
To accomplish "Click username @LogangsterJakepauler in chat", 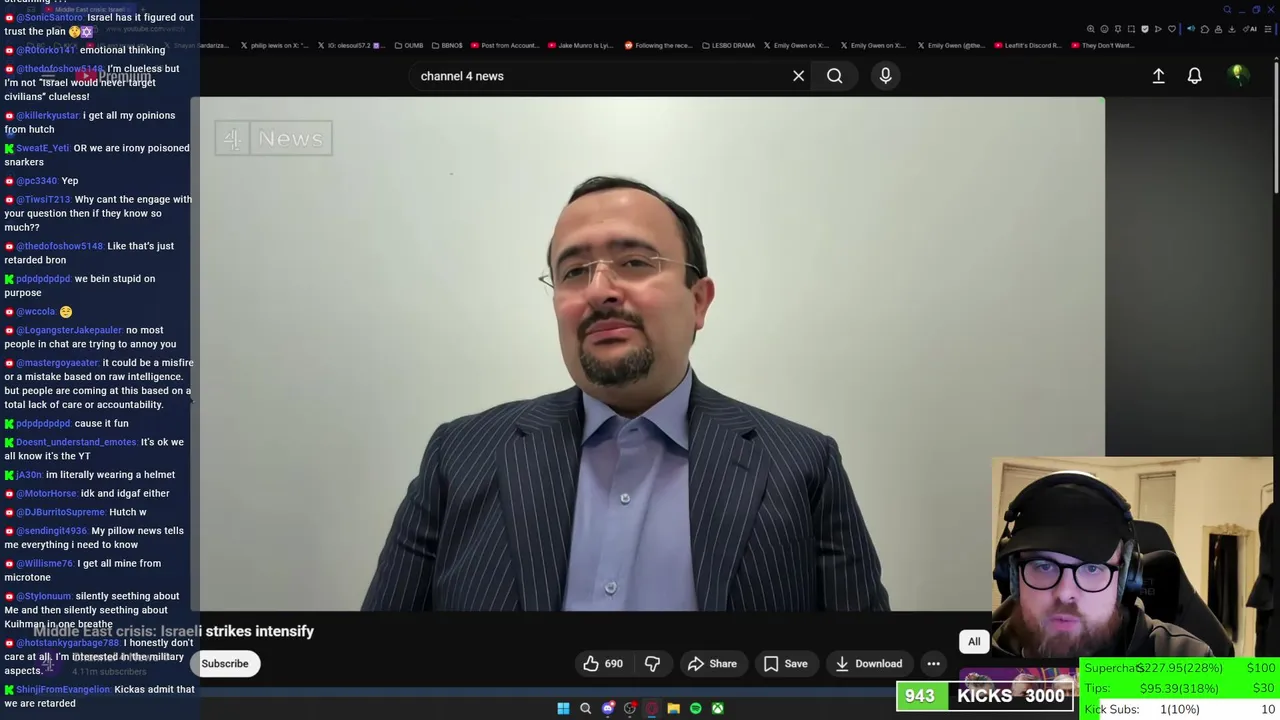I will pos(69,330).
